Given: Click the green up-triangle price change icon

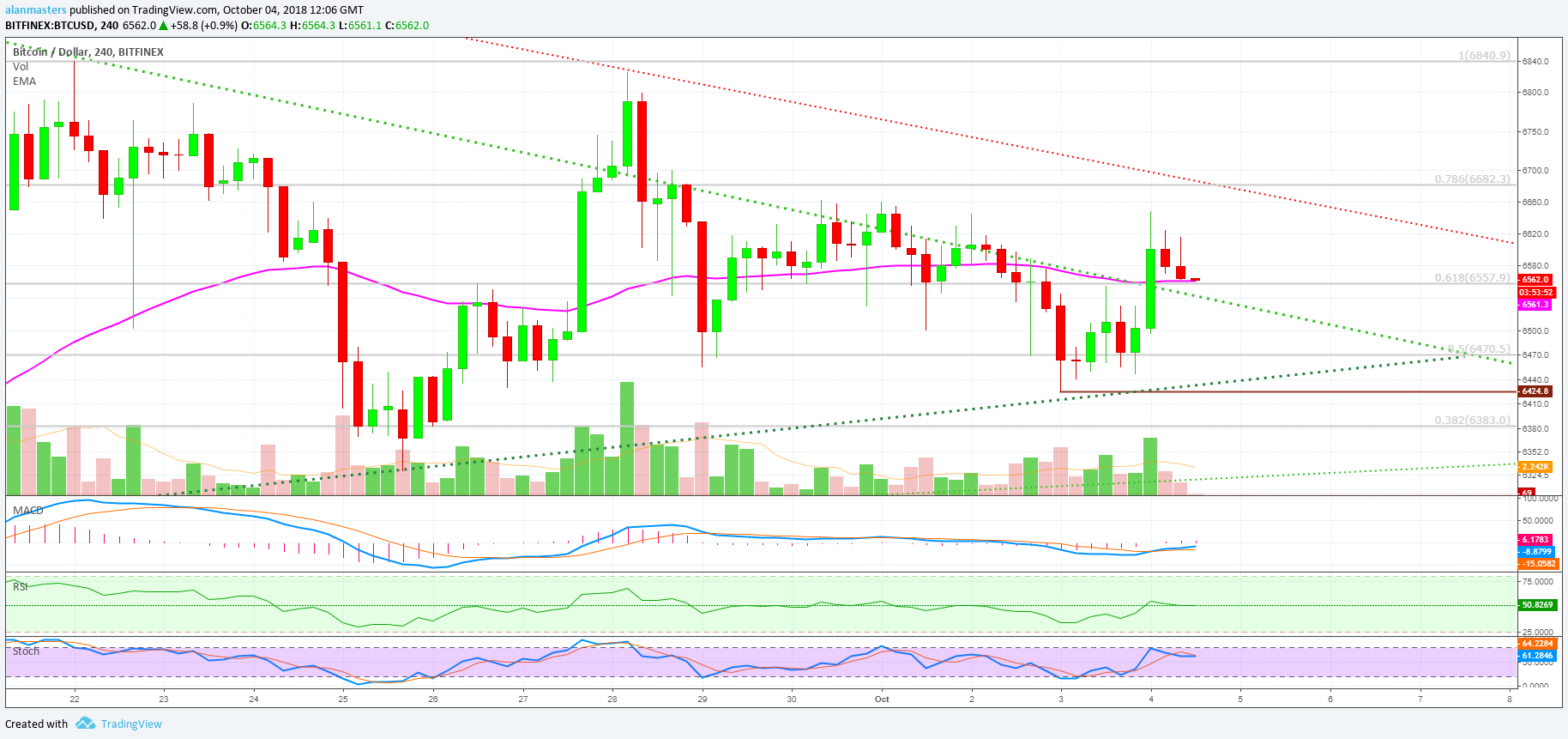Looking at the screenshot, I should pyautogui.click(x=163, y=25).
